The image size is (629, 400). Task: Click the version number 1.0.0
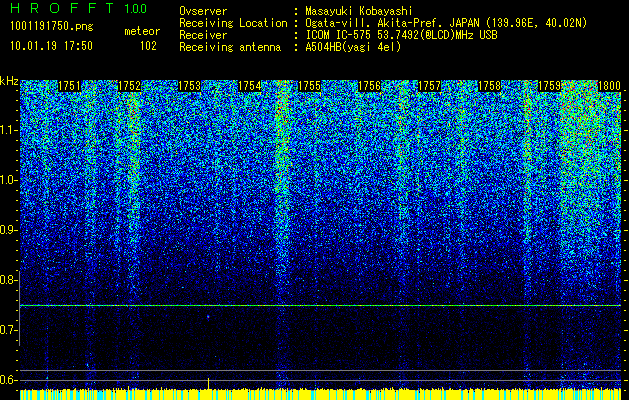[136, 8]
